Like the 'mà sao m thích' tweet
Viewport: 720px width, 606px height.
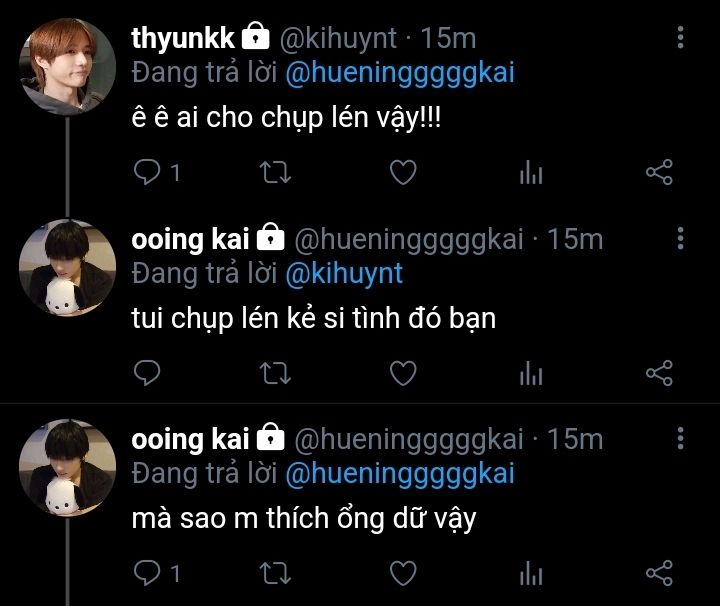(402, 573)
